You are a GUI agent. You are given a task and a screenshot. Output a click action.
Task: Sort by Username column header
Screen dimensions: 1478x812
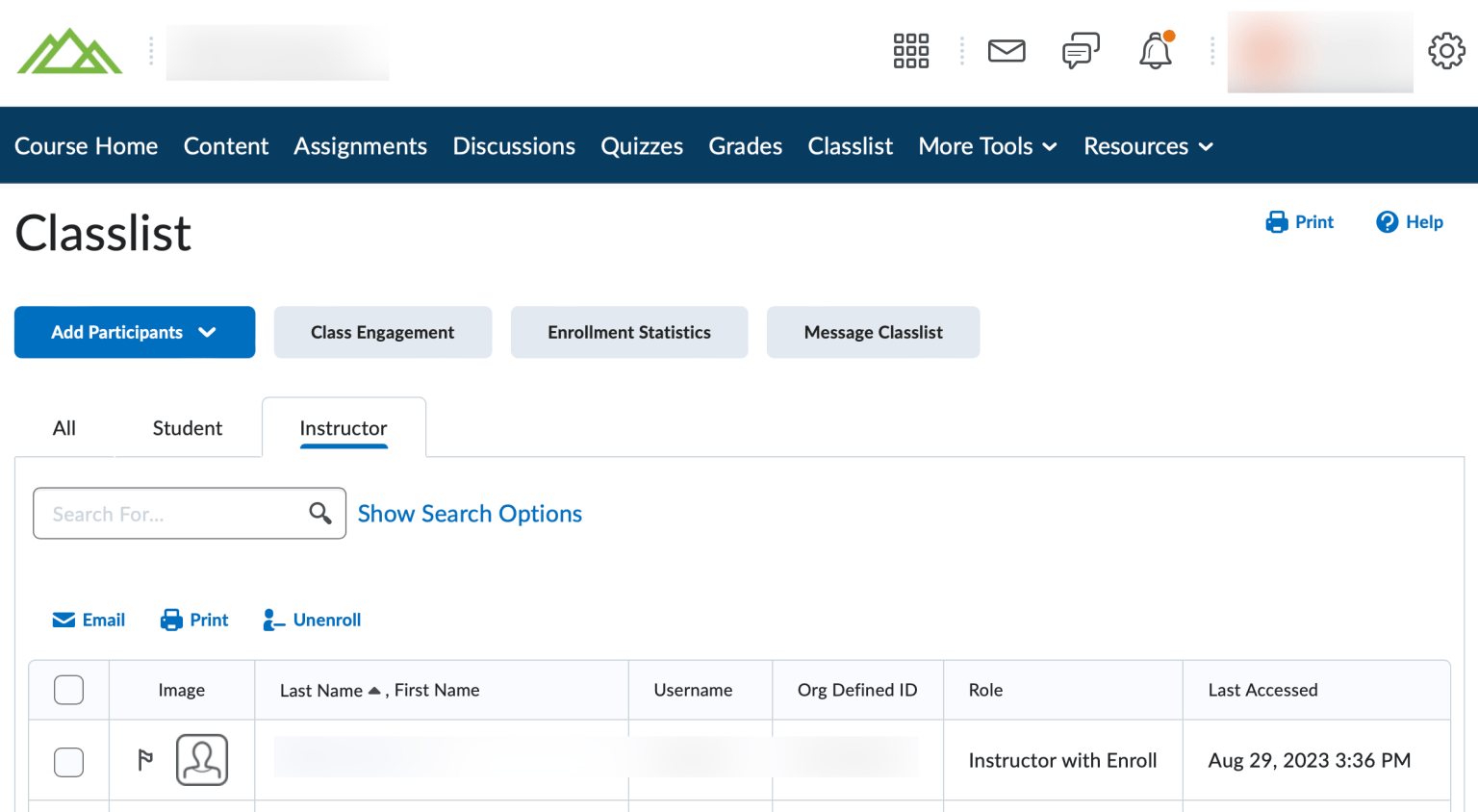(x=693, y=691)
